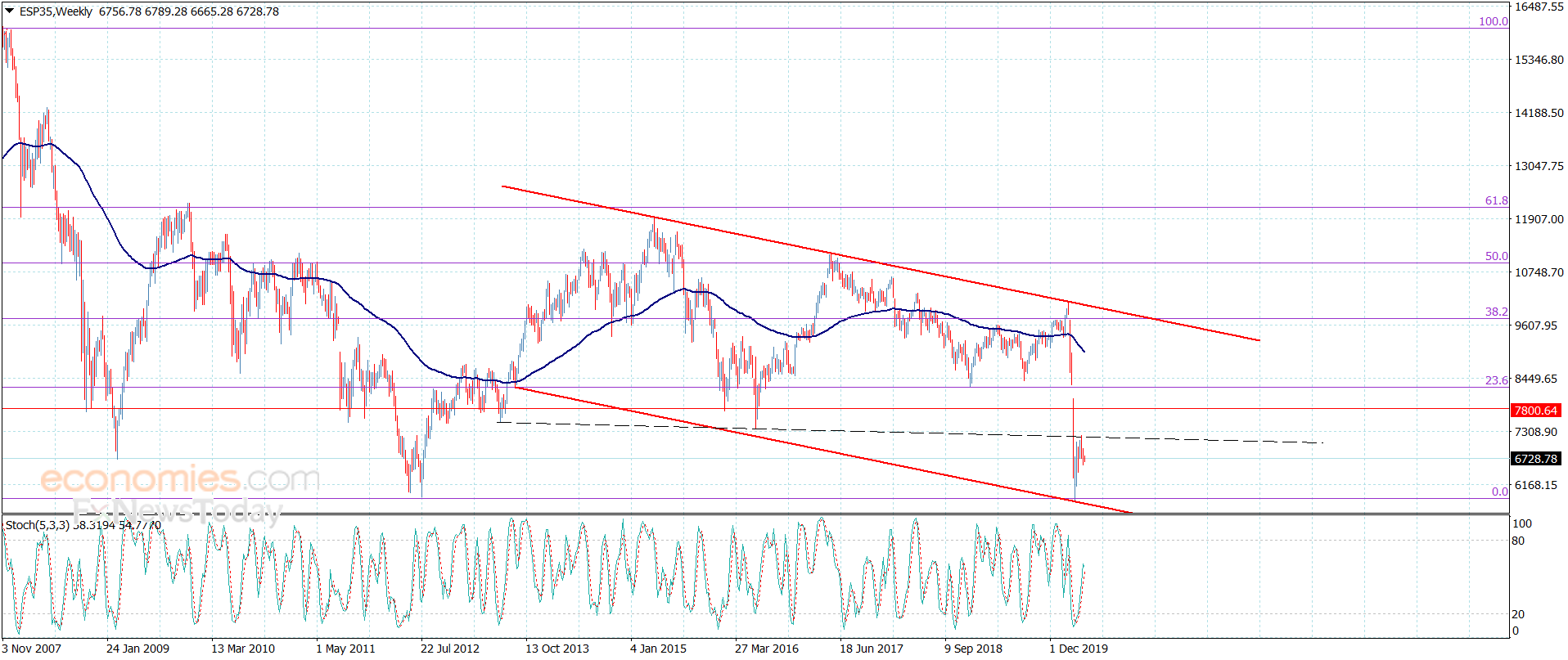Screen dimensions: 1568x660
Task: Click the 9607.95 price axis value
Action: click(x=1536, y=326)
